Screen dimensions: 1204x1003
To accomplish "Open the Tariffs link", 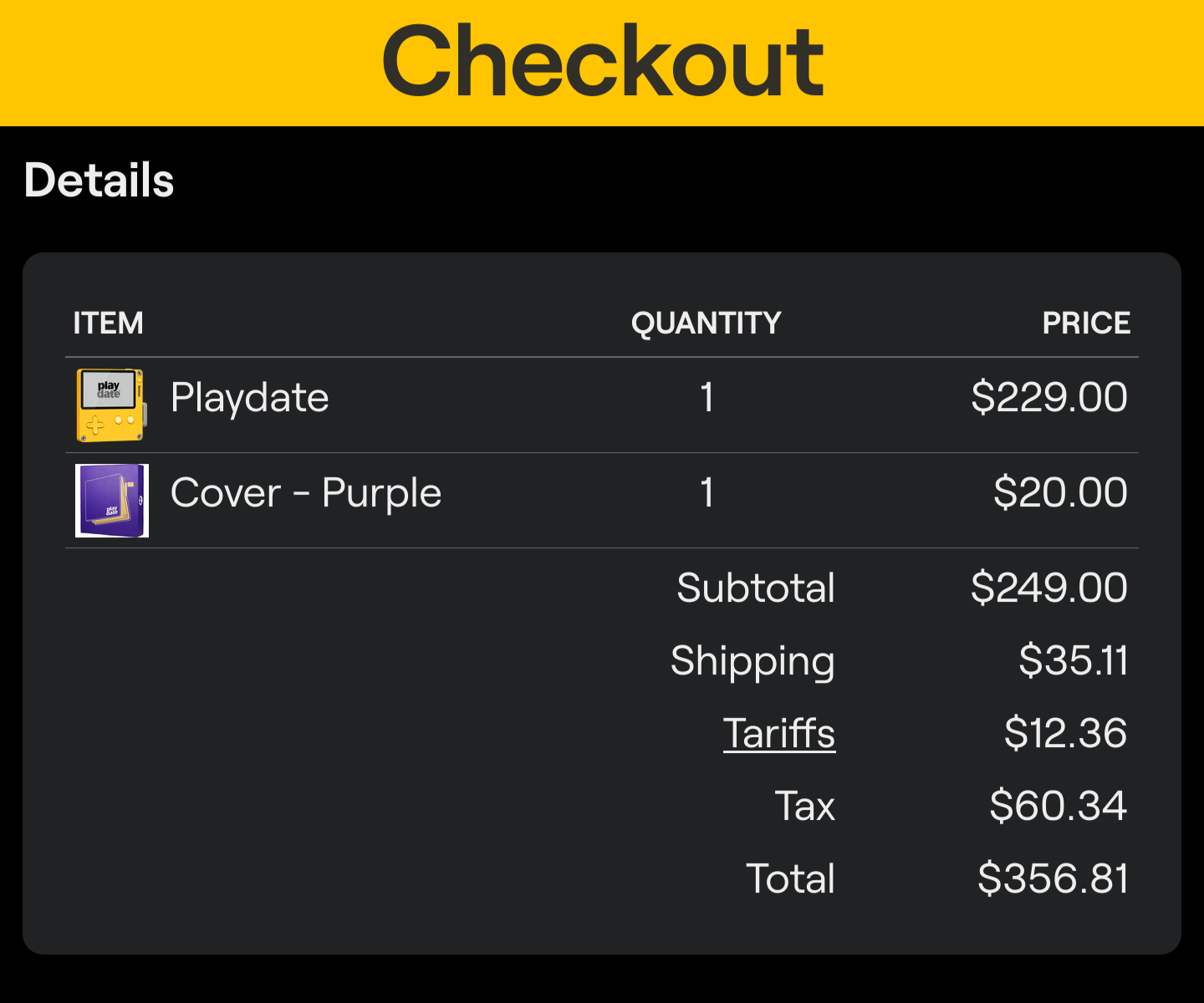I will 779,734.
